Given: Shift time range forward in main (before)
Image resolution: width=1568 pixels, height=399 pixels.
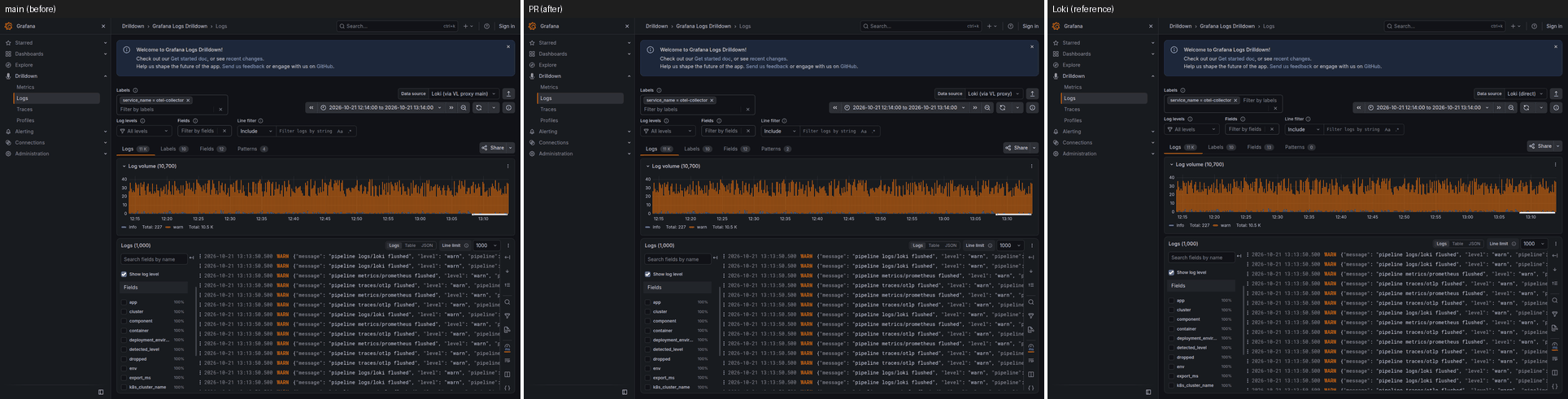Looking at the screenshot, I should [x=451, y=107].
